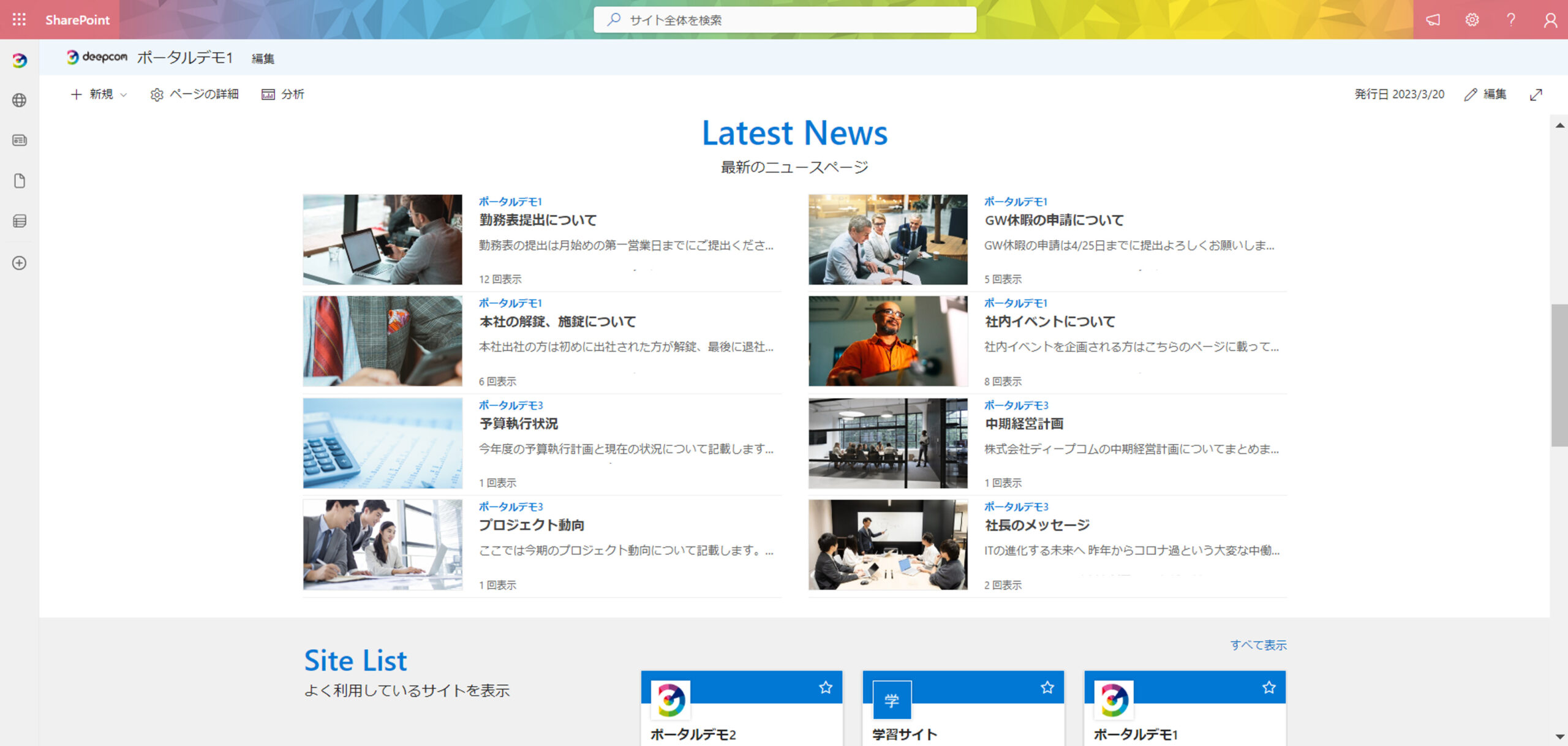The image size is (1568, 746).
Task: Toggle favorite star on ポータルデモ1 card
Action: pyautogui.click(x=1268, y=687)
